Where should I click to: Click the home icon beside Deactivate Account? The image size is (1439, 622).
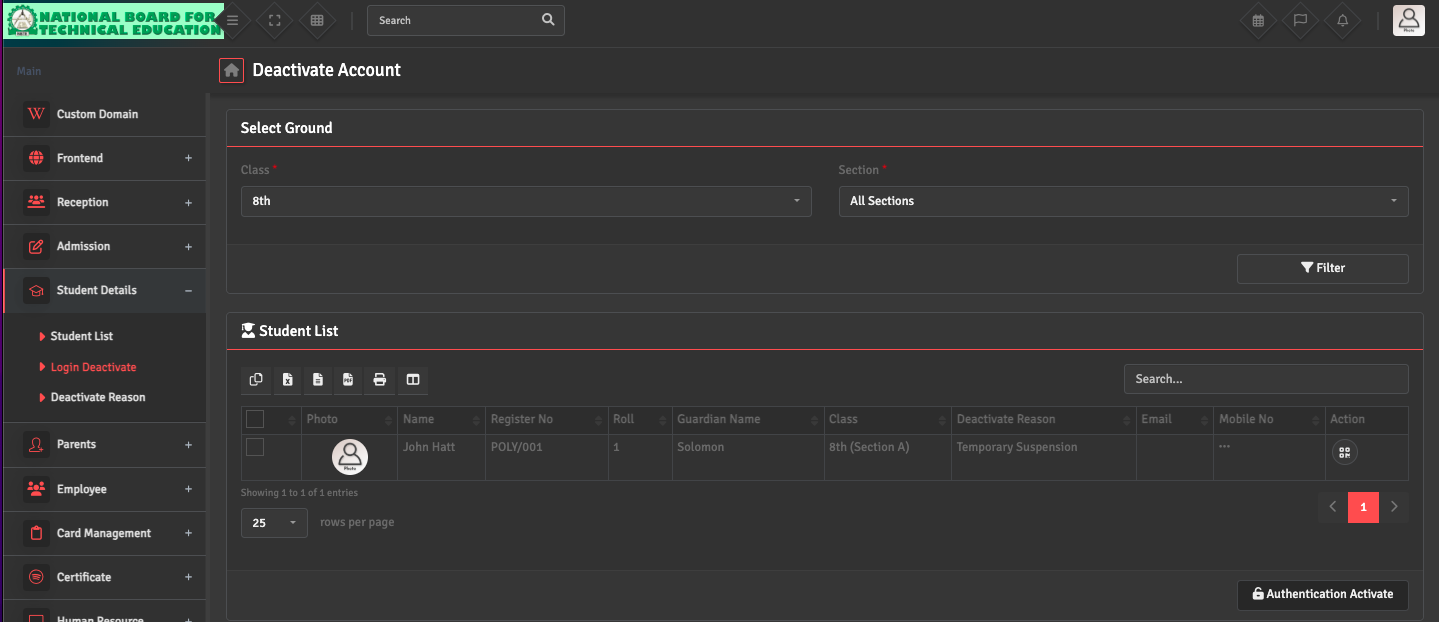pyautogui.click(x=232, y=70)
